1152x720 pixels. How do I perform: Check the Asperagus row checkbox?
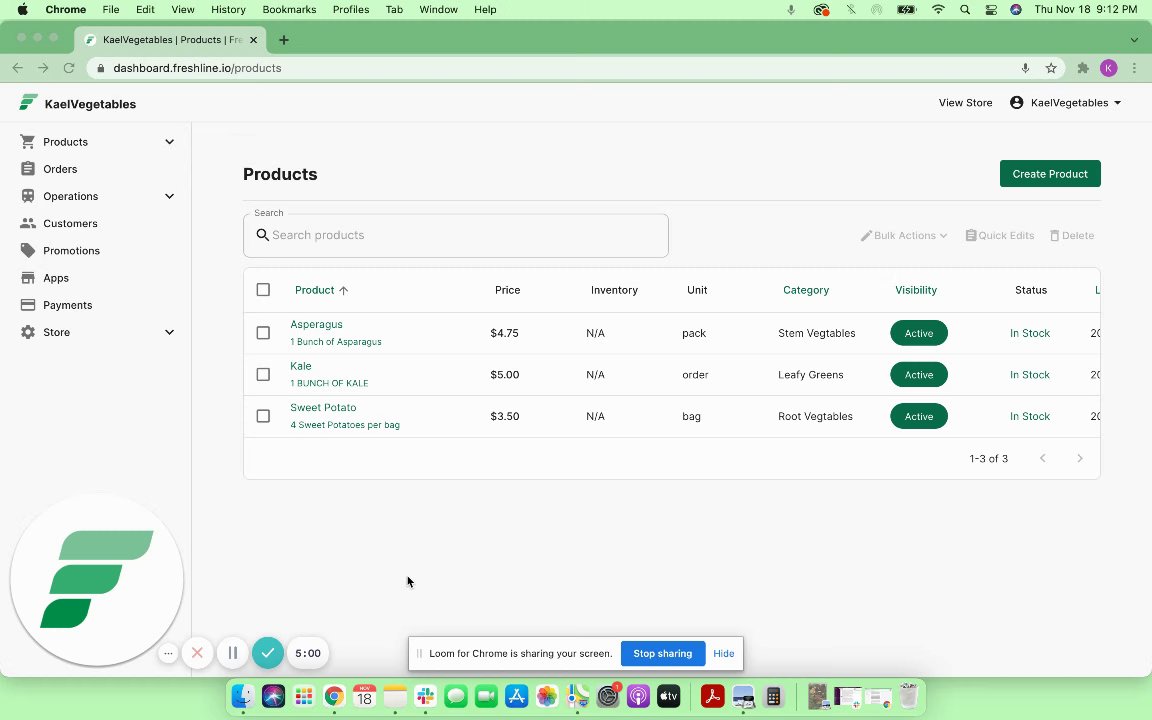coord(263,333)
